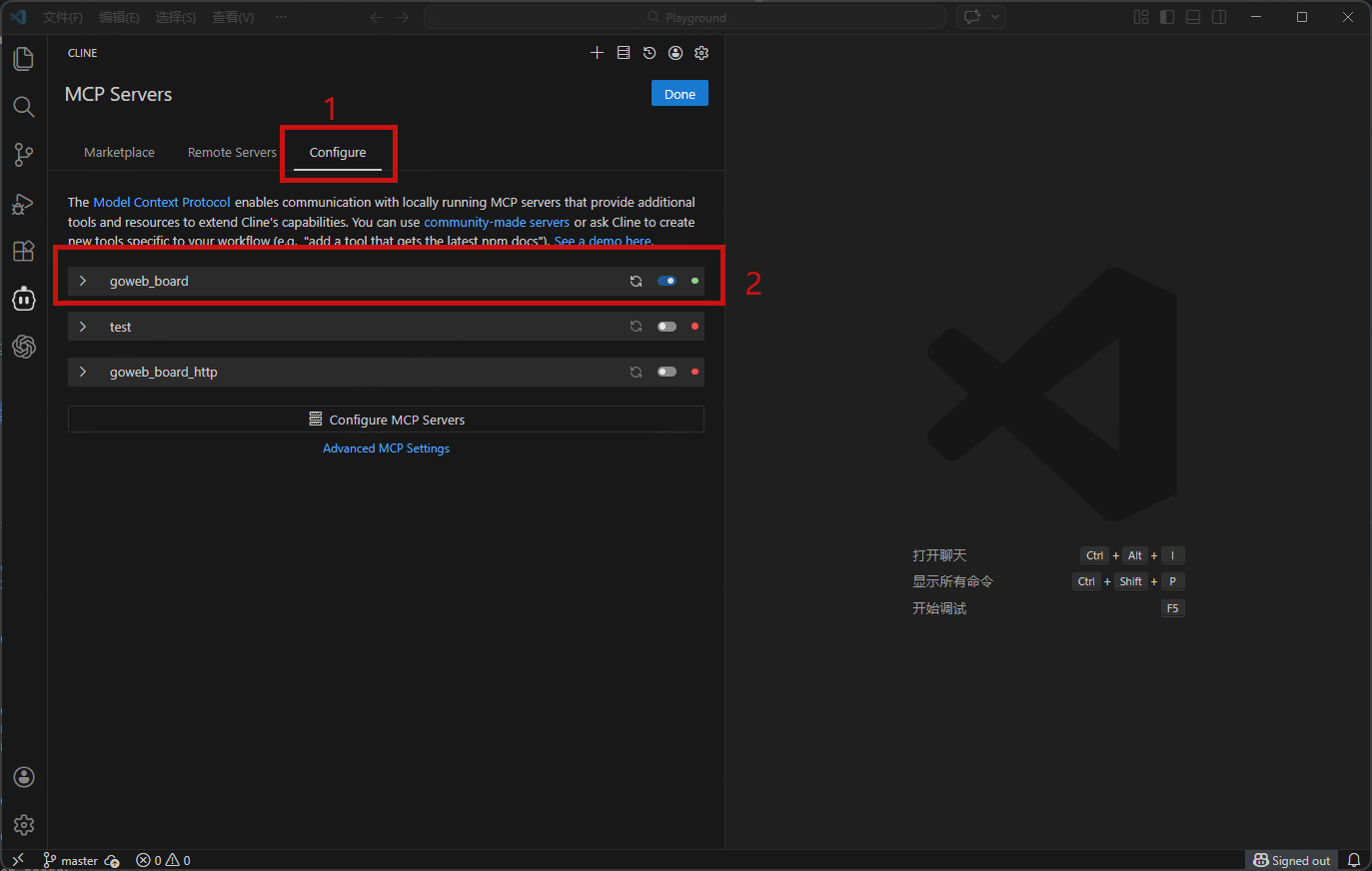Start a new Cline task with plus icon
The height and width of the screenshot is (871, 1372).
(x=597, y=53)
